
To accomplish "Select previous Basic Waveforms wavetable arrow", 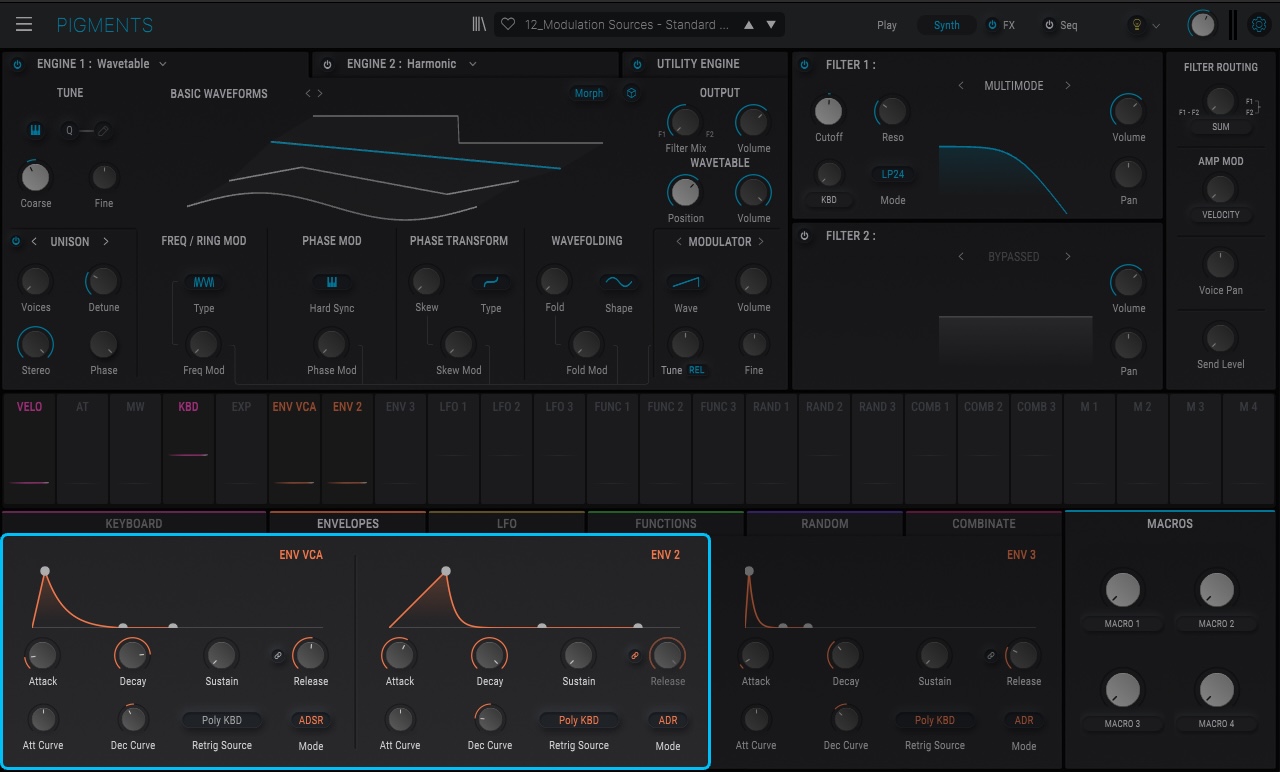I will (308, 94).
